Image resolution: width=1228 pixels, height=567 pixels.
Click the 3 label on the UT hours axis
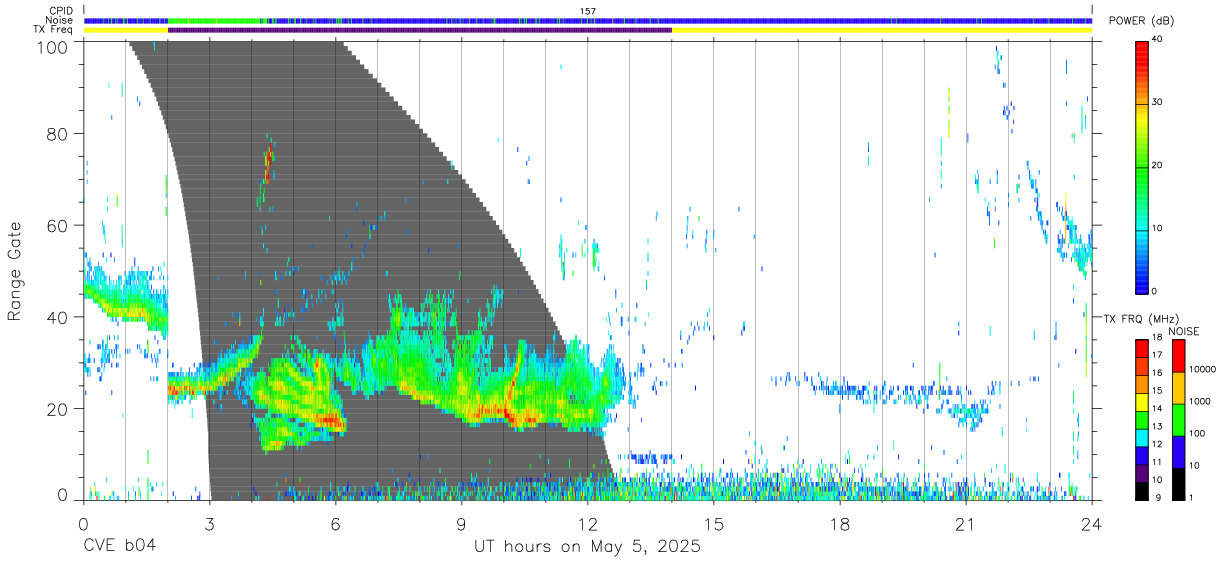tap(209, 523)
